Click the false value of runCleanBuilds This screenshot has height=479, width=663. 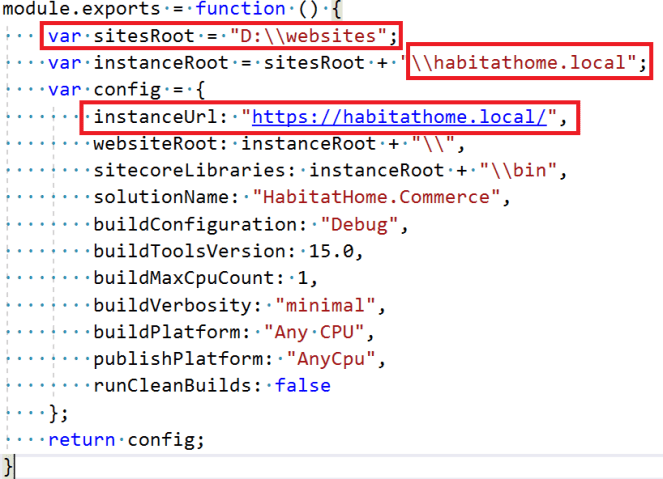(302, 385)
